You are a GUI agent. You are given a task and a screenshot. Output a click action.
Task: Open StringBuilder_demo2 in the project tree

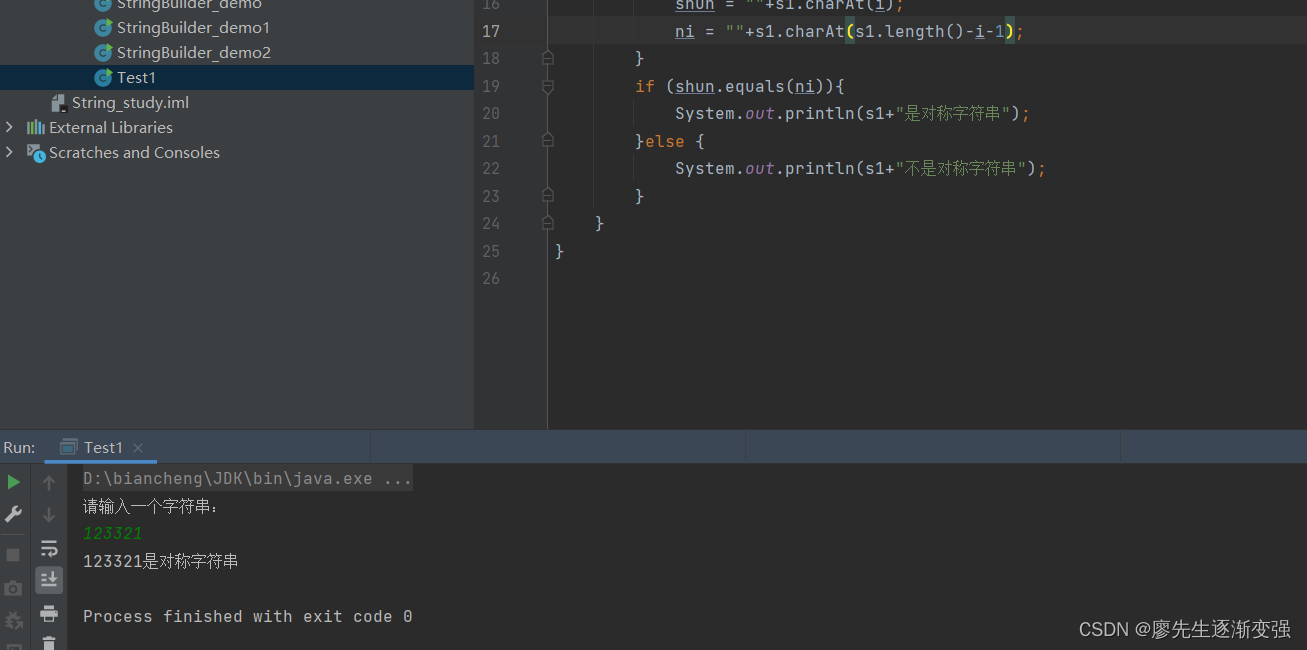click(192, 52)
